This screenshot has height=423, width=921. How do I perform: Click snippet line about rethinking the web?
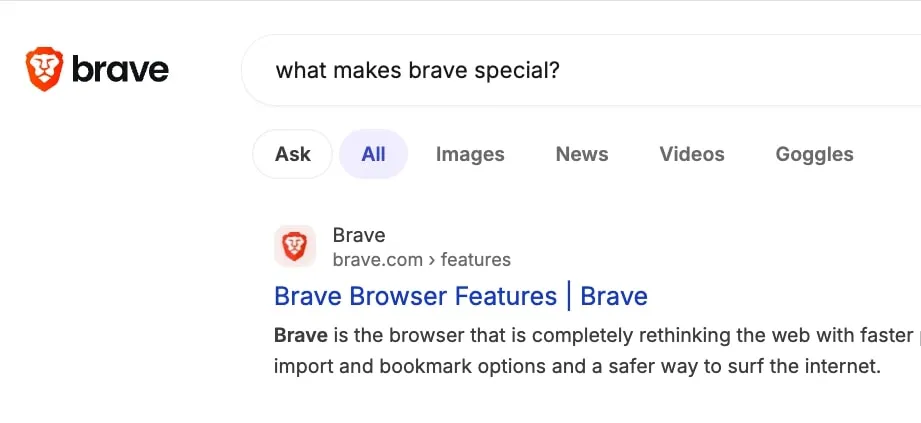(x=597, y=336)
